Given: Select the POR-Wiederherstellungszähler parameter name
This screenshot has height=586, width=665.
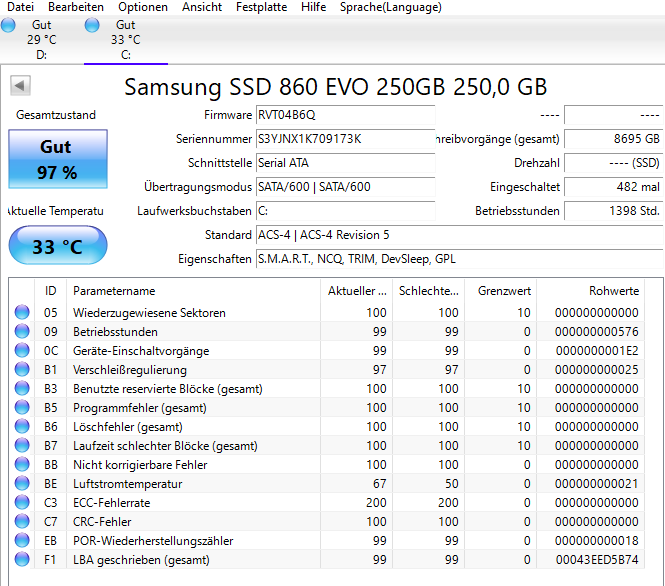Looking at the screenshot, I should coord(153,541).
